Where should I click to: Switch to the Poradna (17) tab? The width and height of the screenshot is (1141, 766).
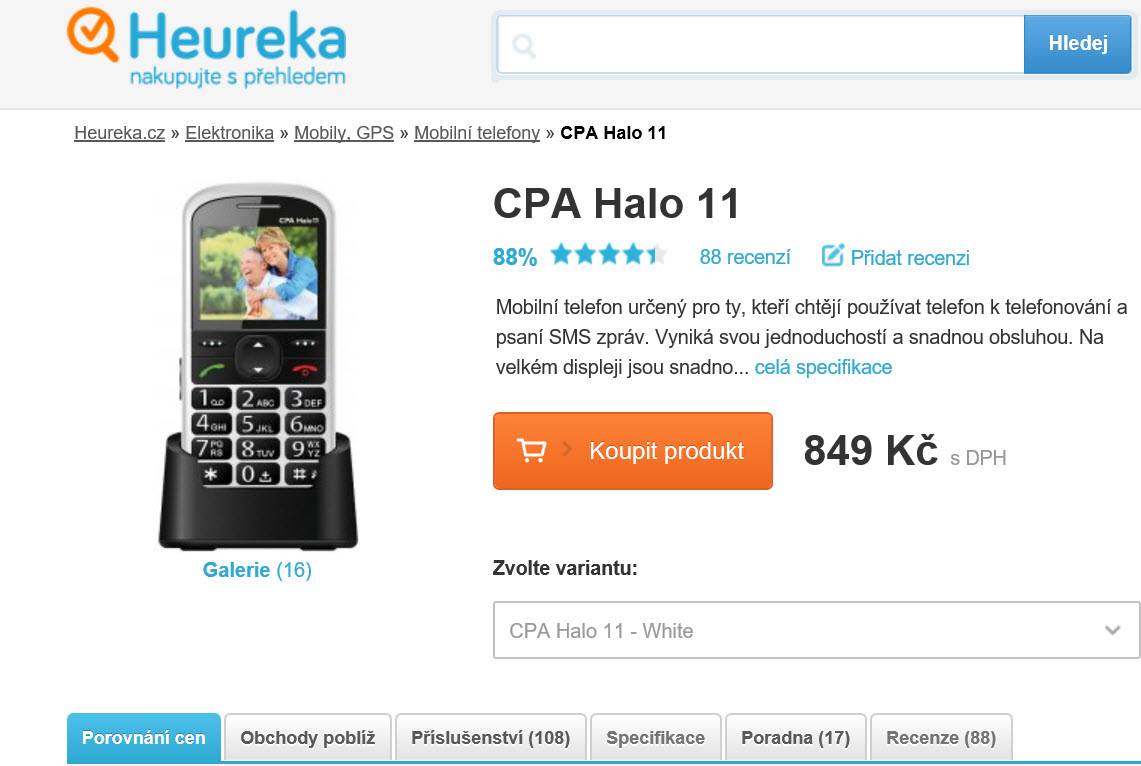(x=795, y=738)
